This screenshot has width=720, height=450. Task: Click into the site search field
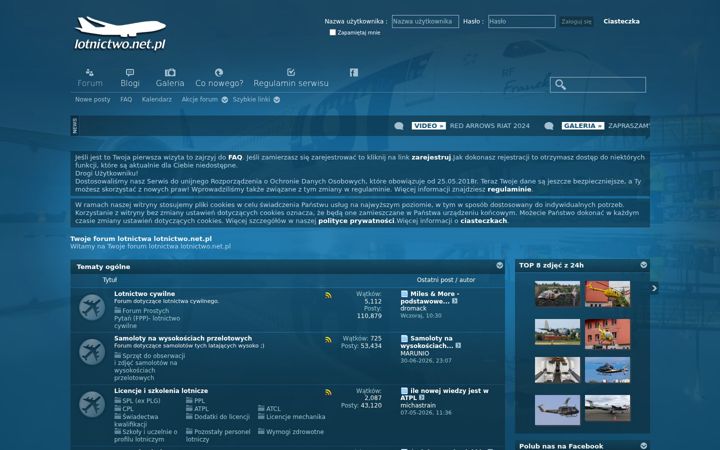598,84
